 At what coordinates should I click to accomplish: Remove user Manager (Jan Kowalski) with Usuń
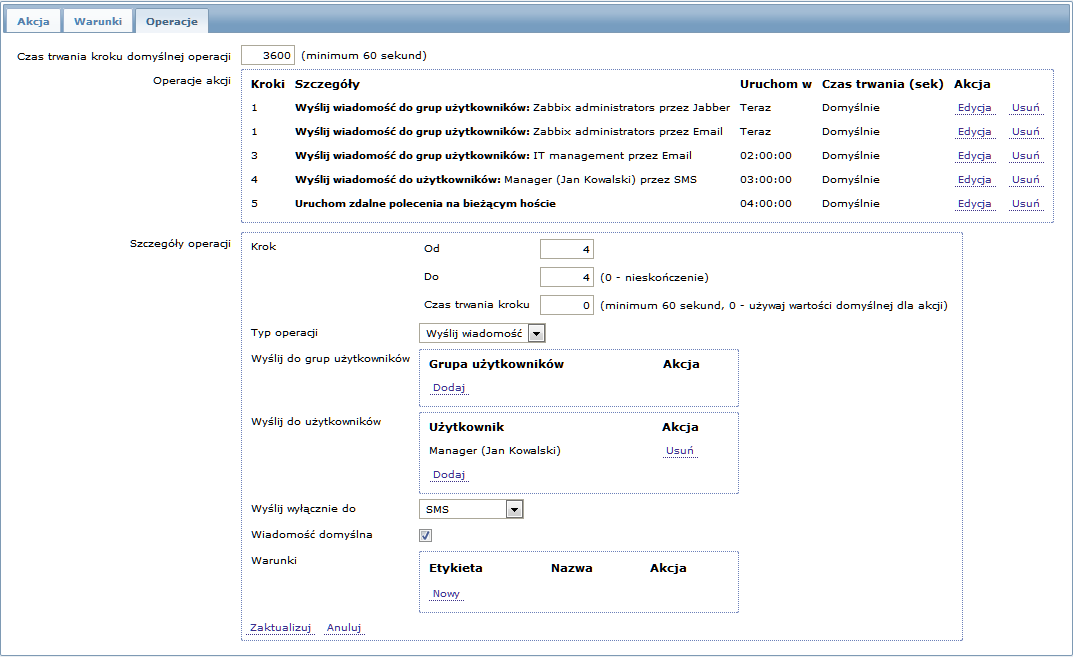(680, 450)
